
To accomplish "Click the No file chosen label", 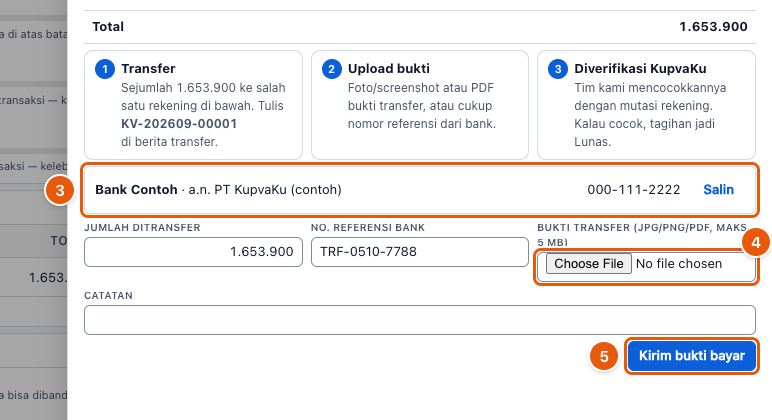I will [679, 263].
